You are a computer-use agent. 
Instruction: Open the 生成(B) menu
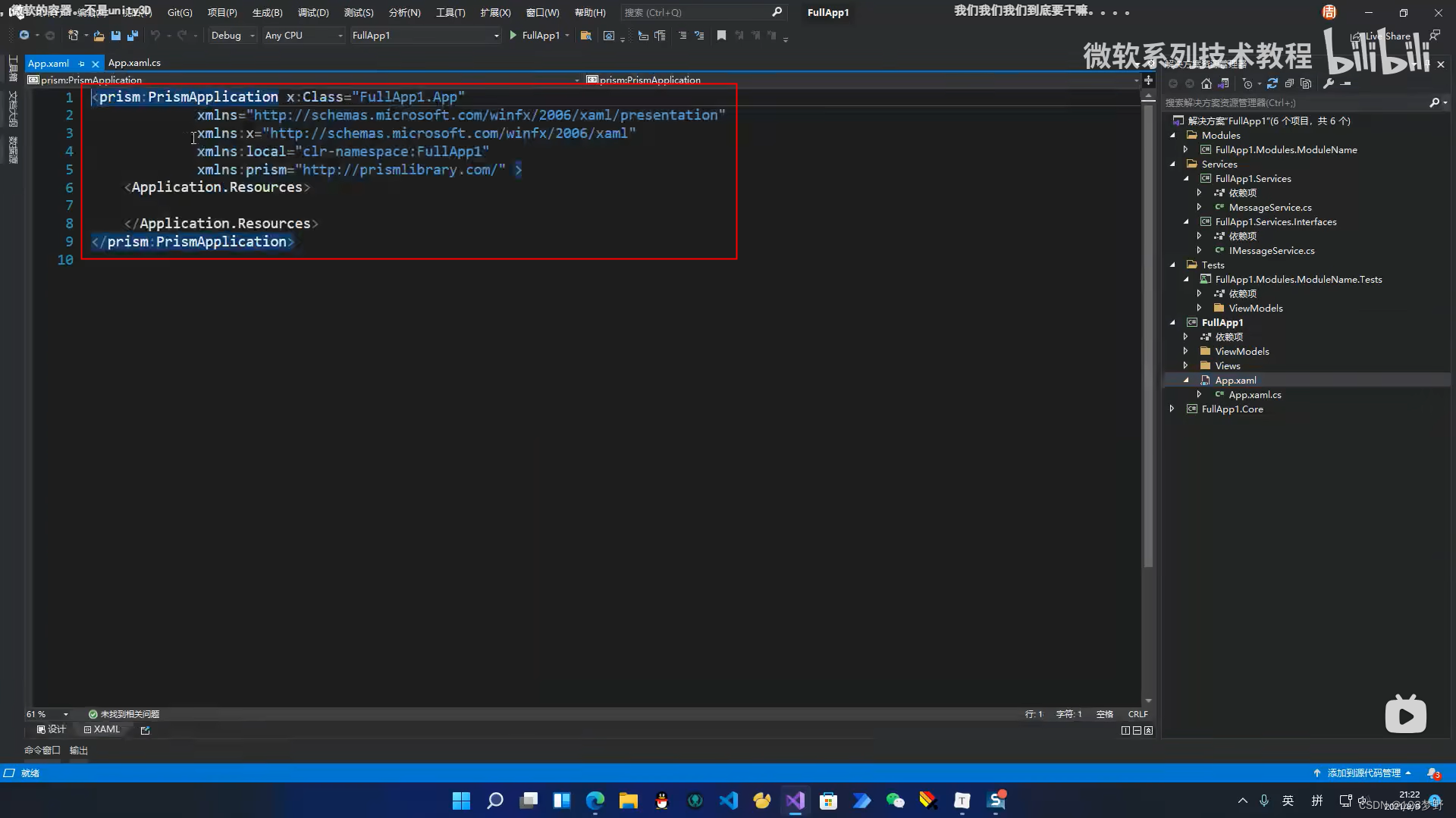click(x=267, y=13)
